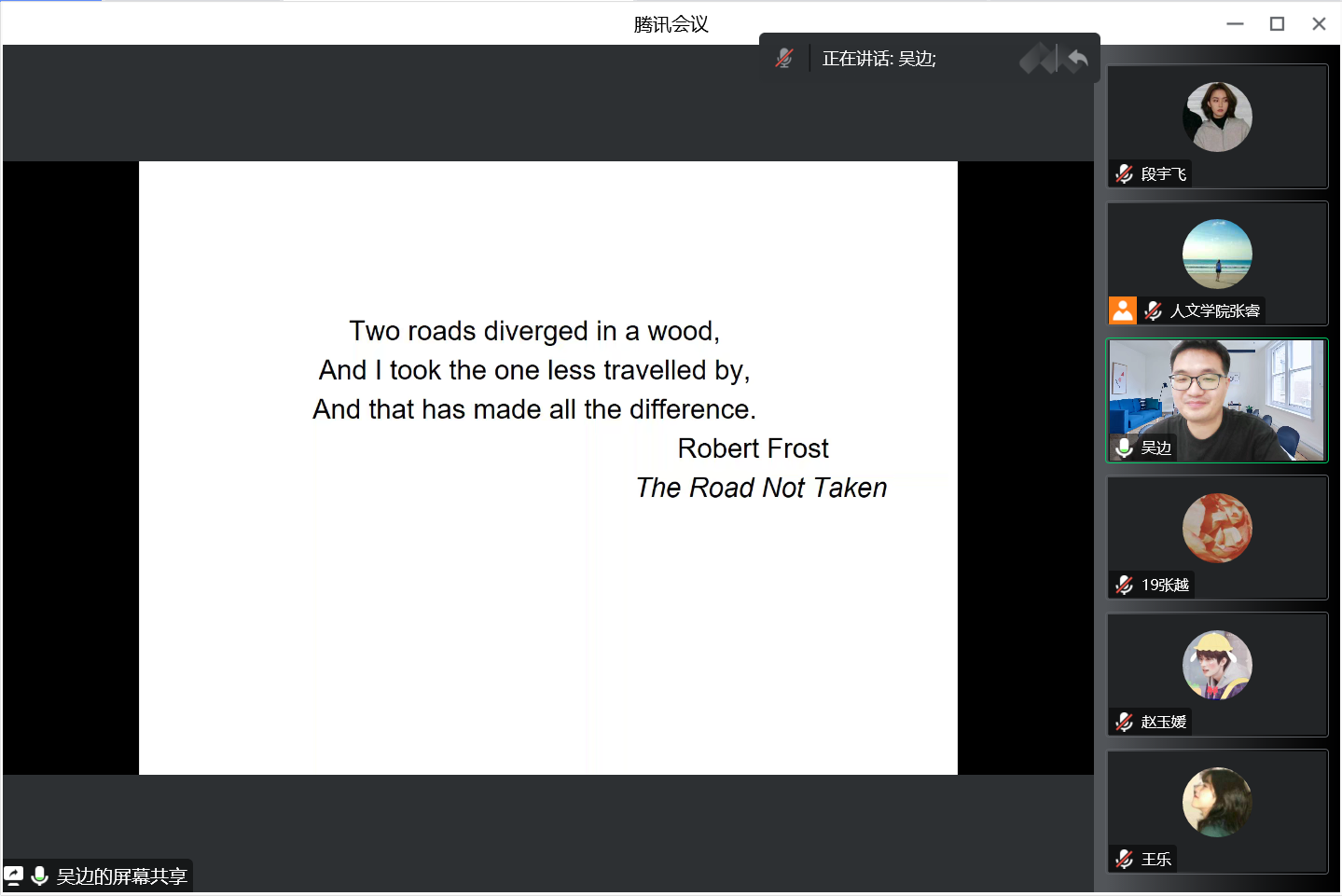Click 人文学院张睿's muted microphone icon

[1154, 310]
